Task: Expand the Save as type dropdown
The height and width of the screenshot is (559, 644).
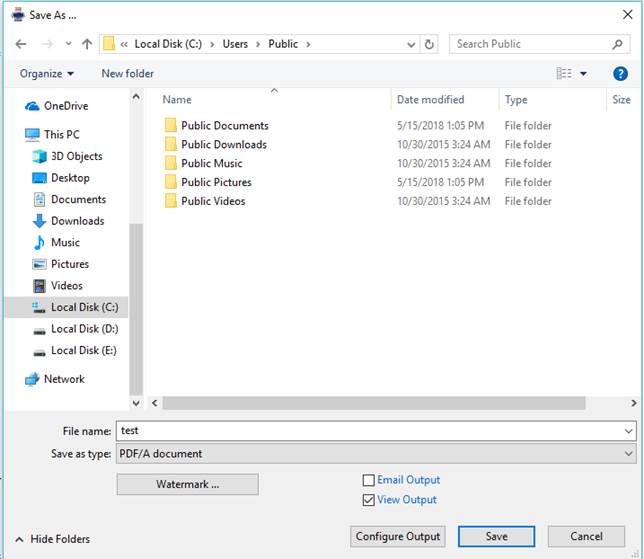Action: tap(628, 453)
